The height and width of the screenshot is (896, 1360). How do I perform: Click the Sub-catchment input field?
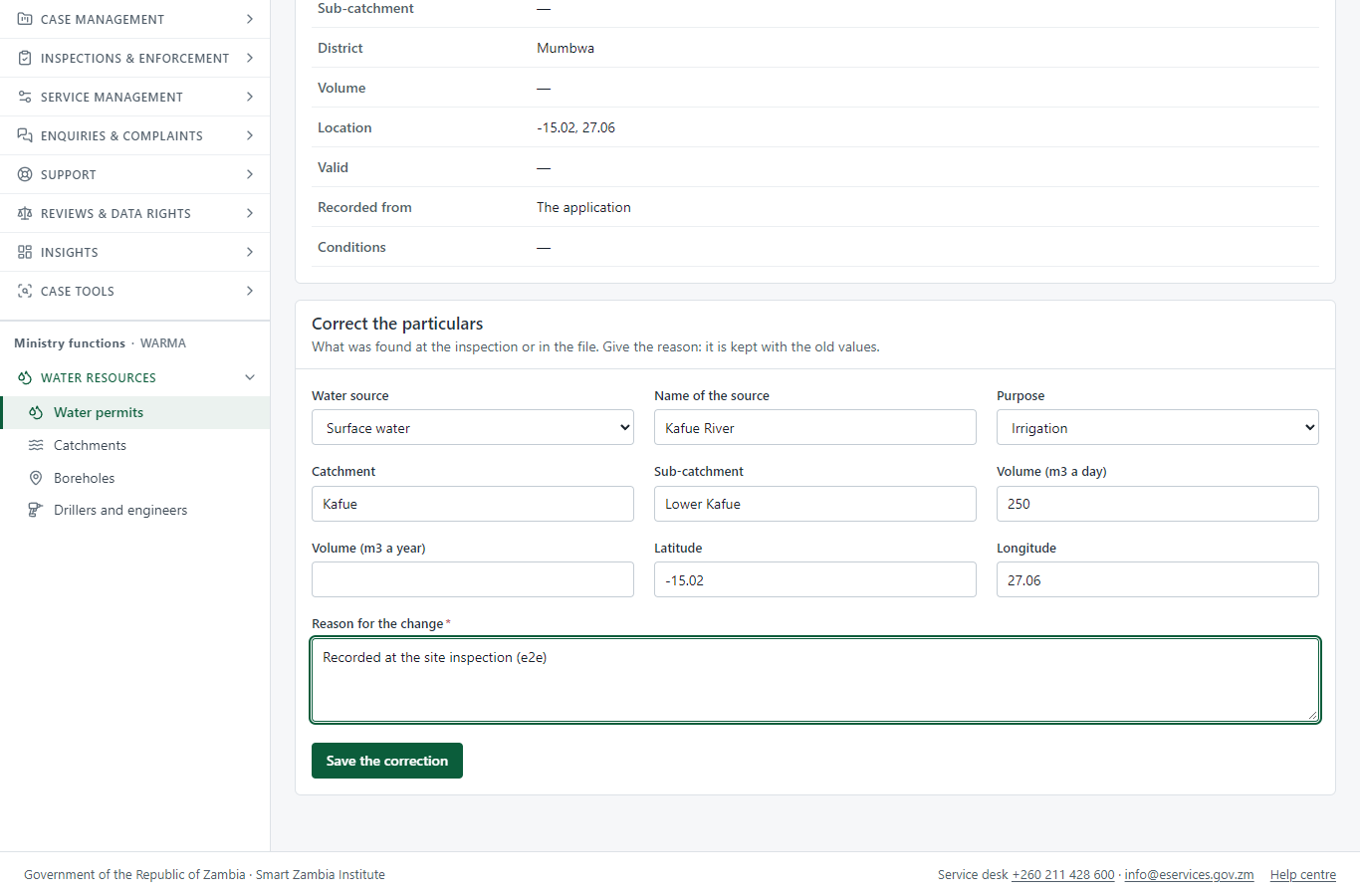[x=815, y=504]
